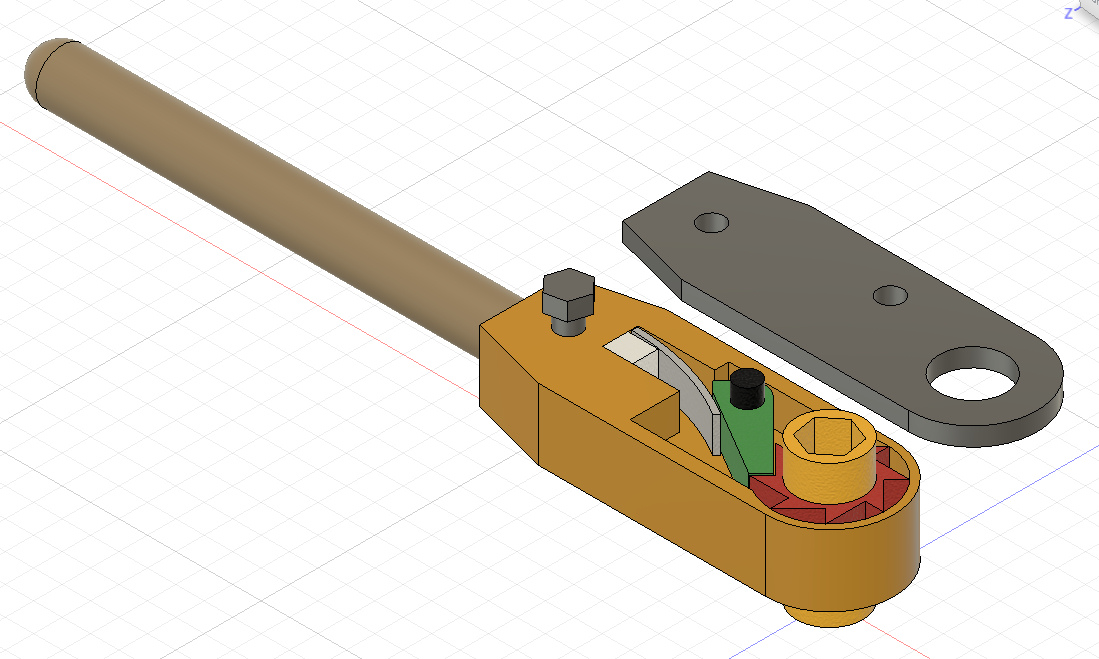Select the long brown handle rod
Image resolution: width=1099 pixels, height=659 pixels.
(x=273, y=196)
